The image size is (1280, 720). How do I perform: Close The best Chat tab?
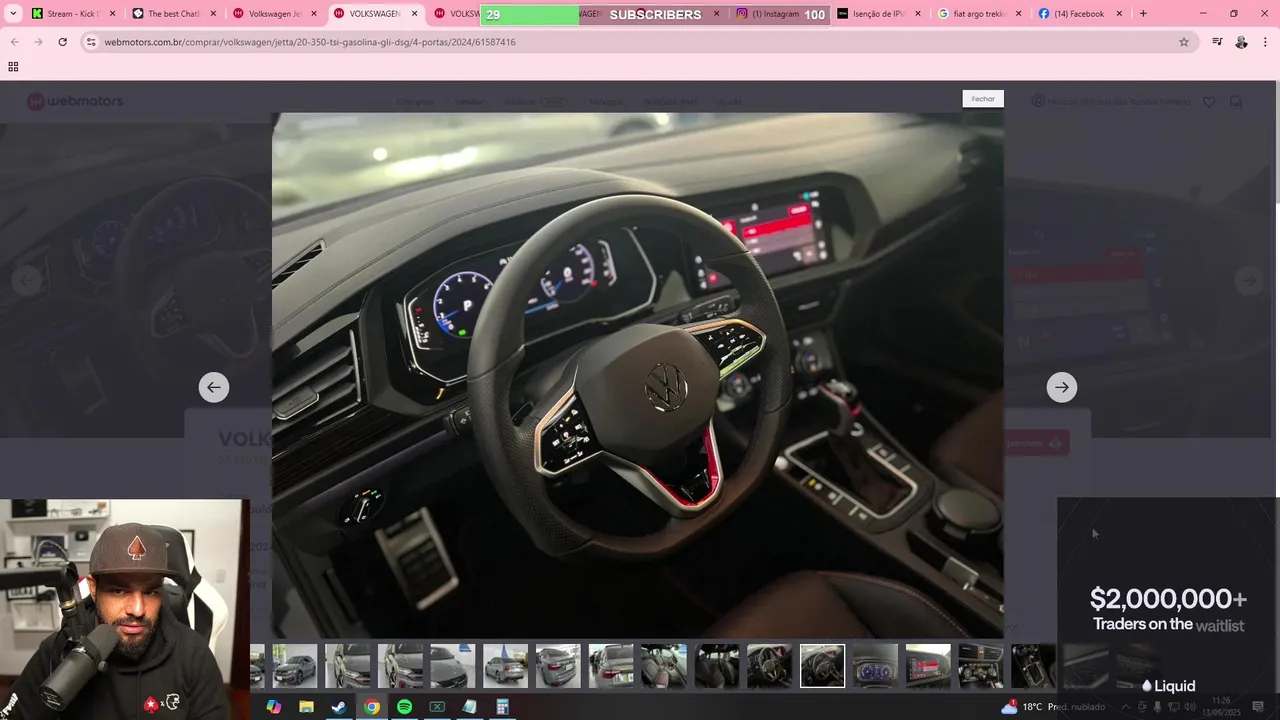click(x=213, y=14)
